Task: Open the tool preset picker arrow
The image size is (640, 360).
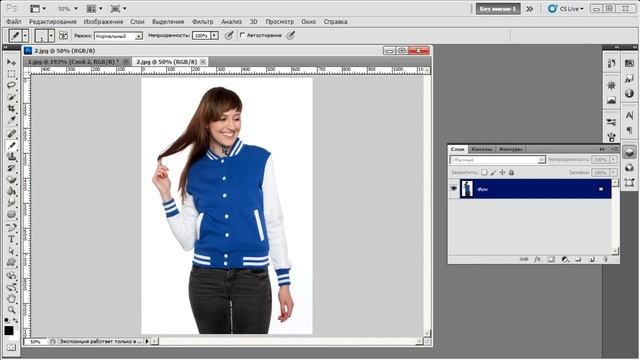Action: pos(25,36)
